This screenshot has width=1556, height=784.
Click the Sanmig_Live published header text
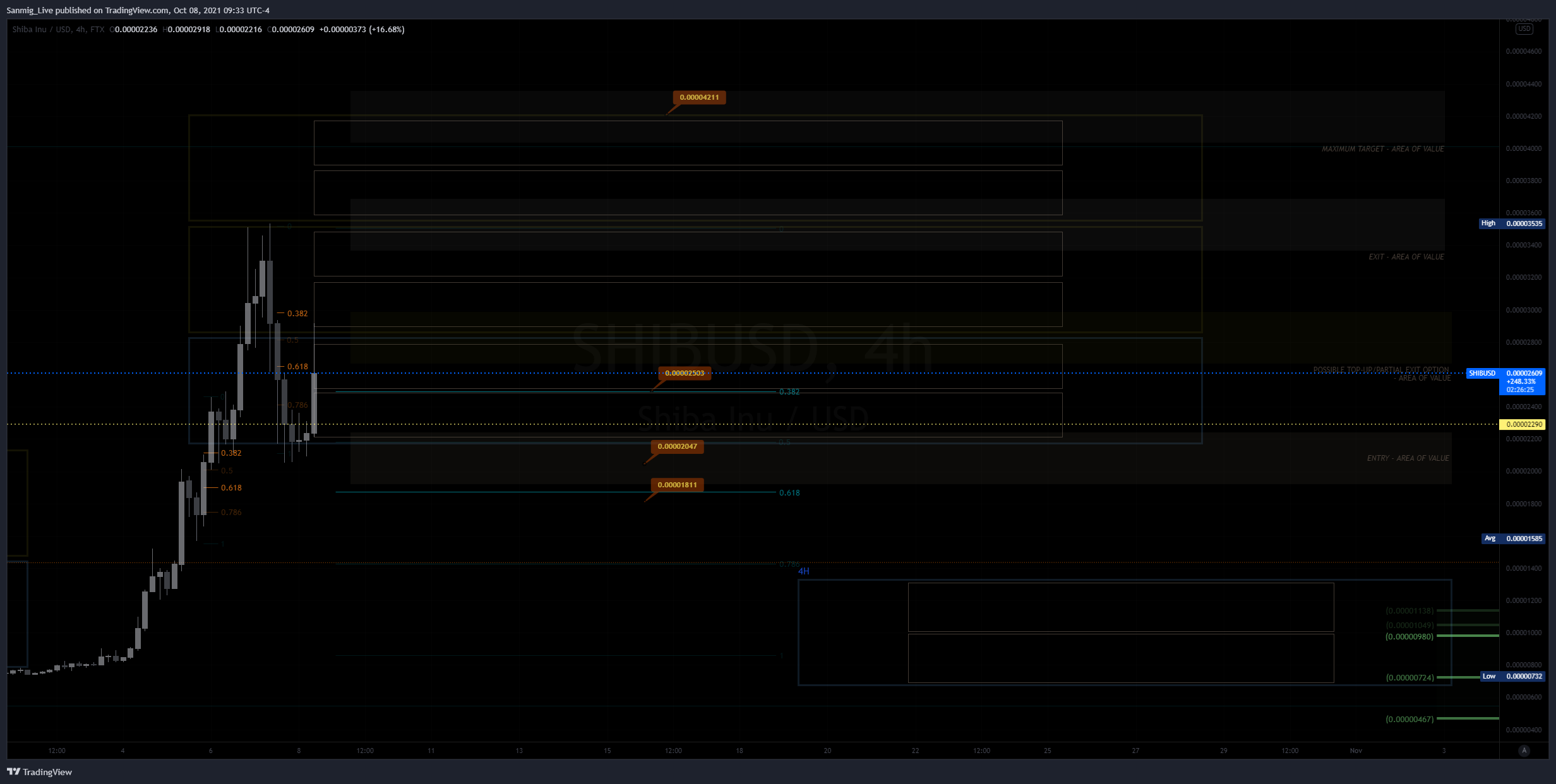point(138,10)
